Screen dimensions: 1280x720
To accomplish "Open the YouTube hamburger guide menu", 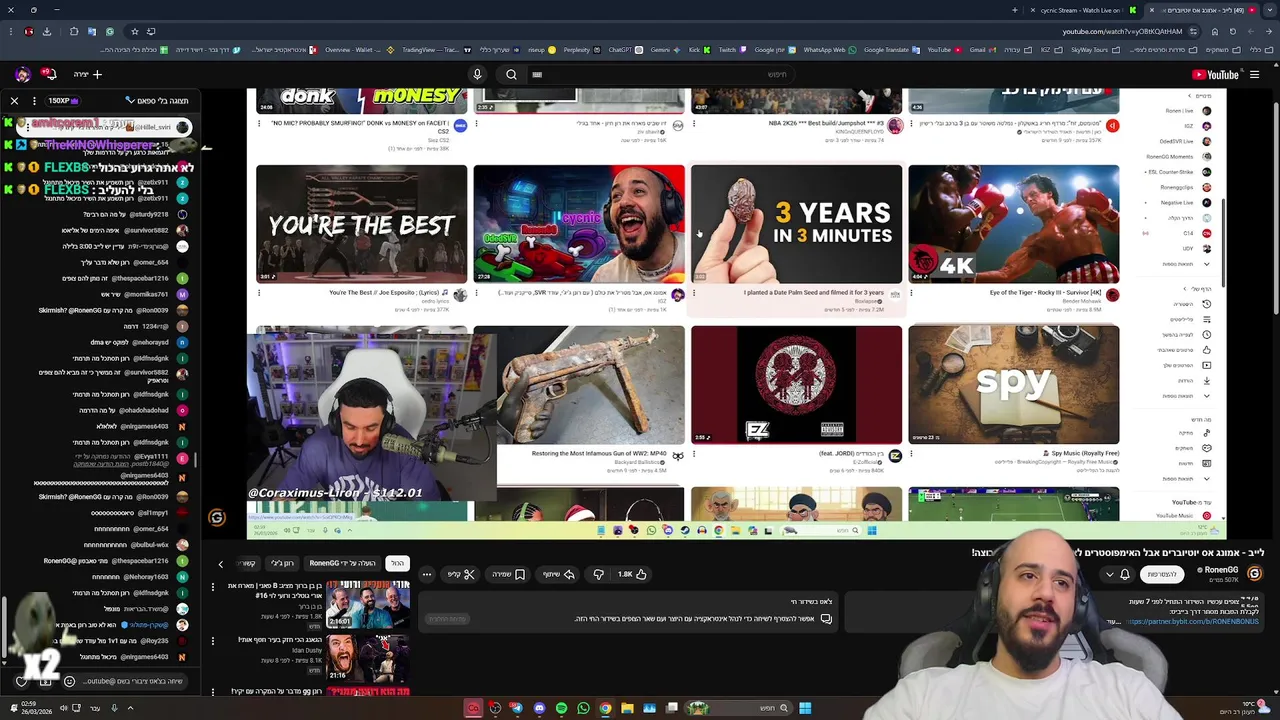I will tap(1255, 74).
